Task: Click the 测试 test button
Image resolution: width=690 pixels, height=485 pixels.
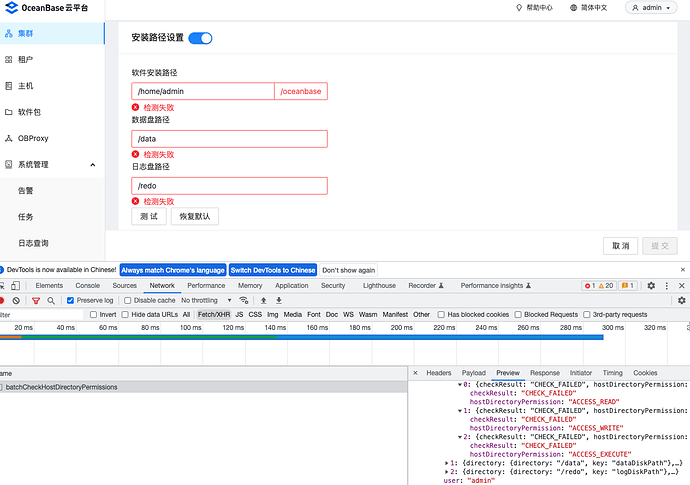Action: point(149,216)
